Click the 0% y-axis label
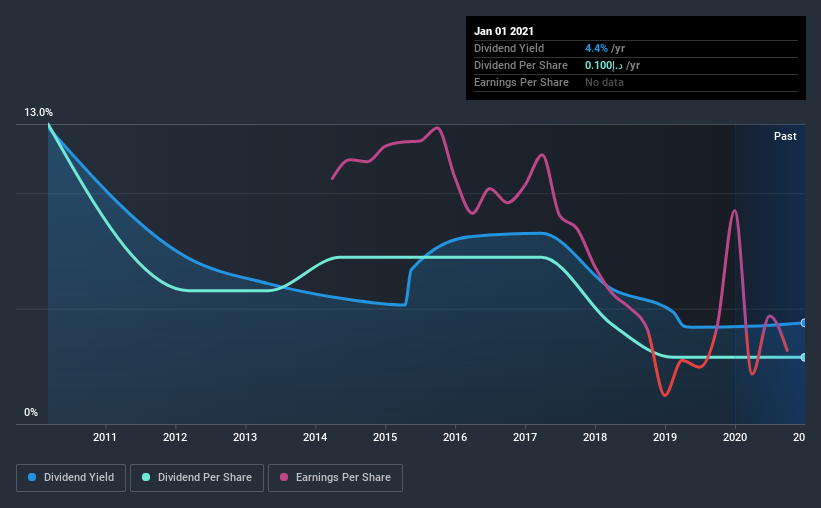The height and width of the screenshot is (508, 821). tap(31, 413)
